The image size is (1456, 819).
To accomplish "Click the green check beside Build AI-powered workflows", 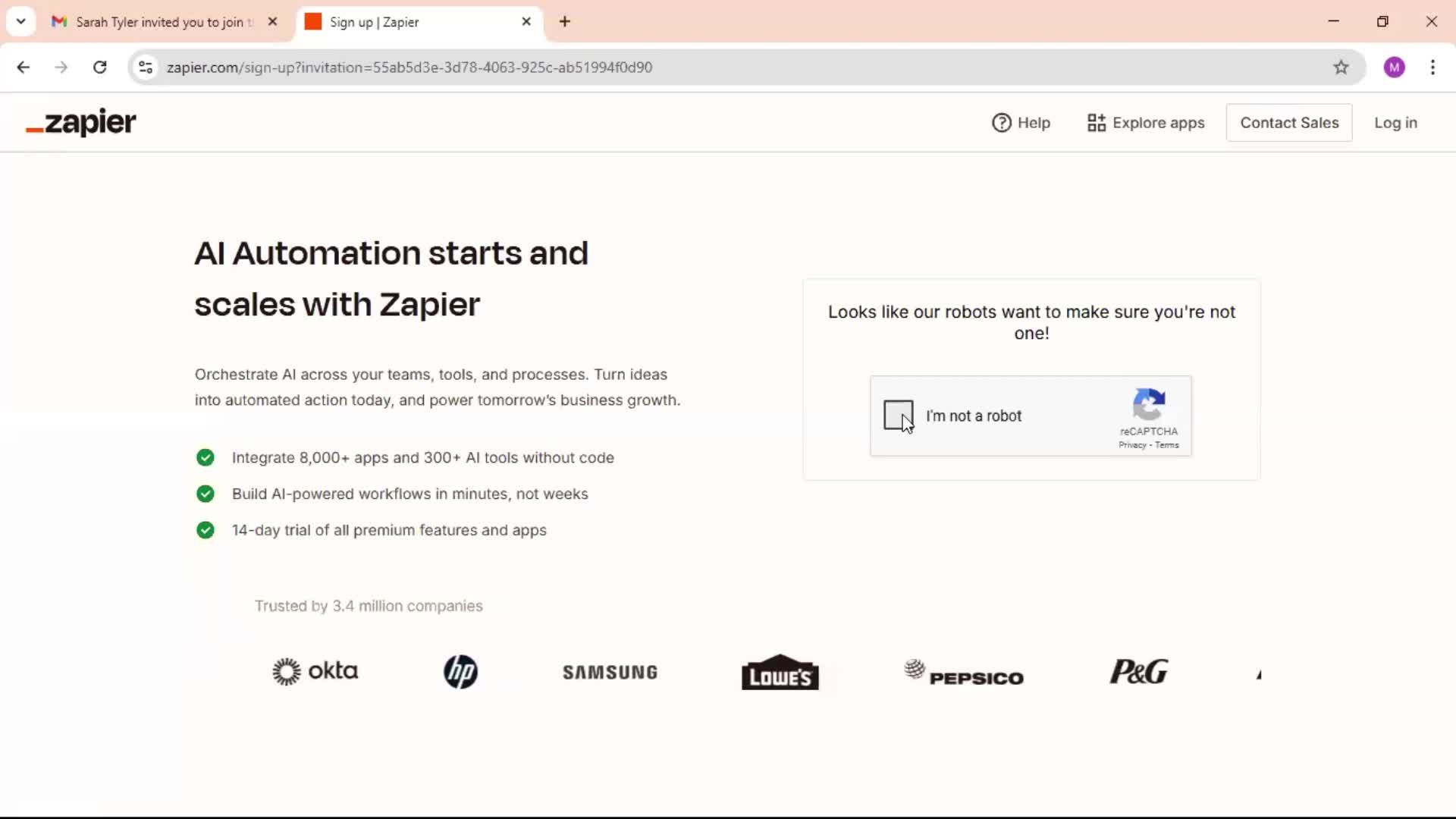I will pos(206,494).
